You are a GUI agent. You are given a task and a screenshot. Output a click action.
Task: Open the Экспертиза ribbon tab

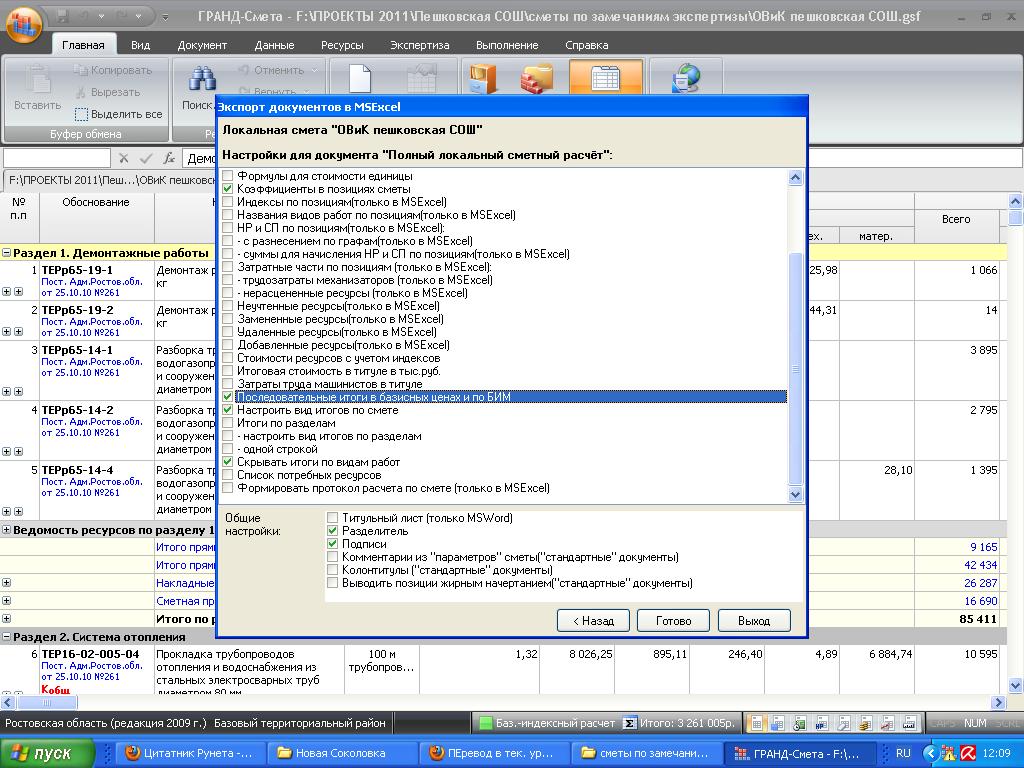(419, 45)
